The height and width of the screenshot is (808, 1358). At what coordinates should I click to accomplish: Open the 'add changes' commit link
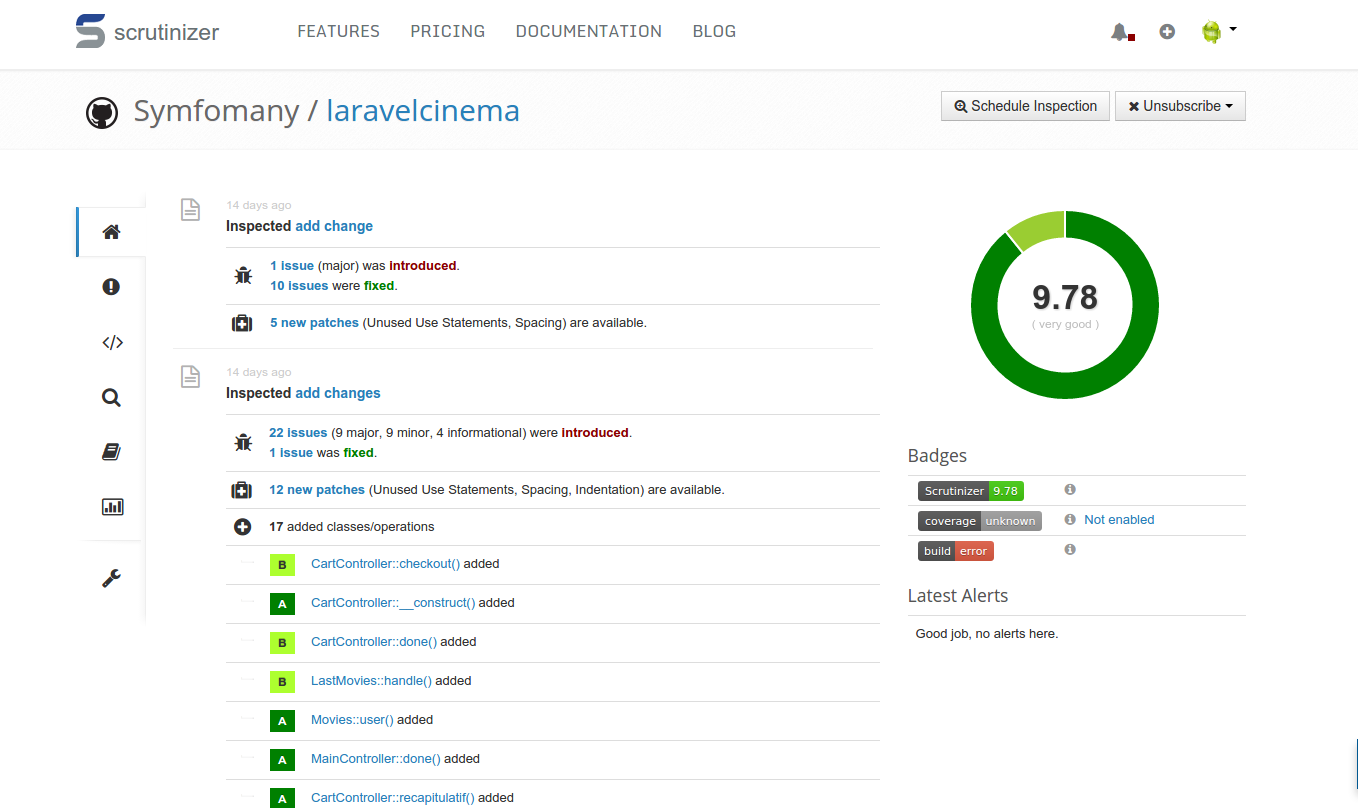click(x=338, y=393)
